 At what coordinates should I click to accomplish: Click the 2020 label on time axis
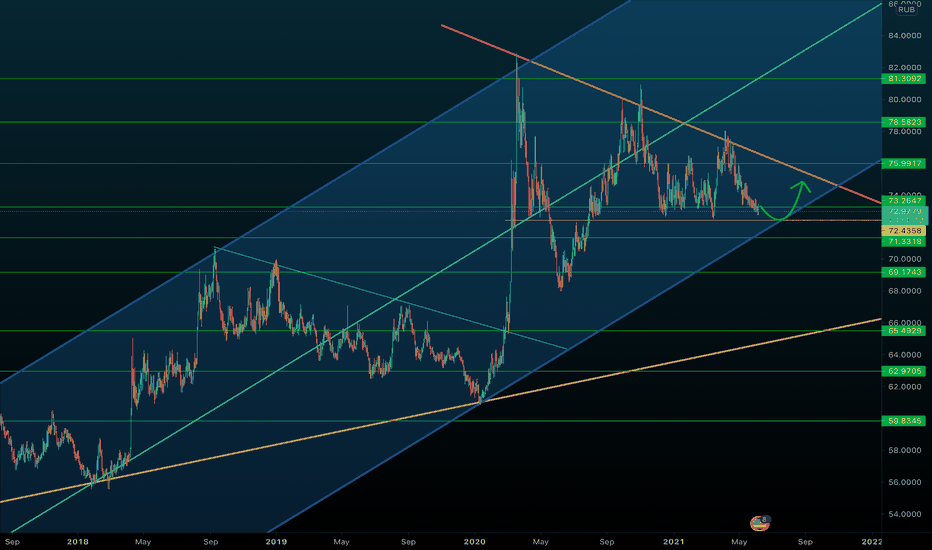coord(474,542)
